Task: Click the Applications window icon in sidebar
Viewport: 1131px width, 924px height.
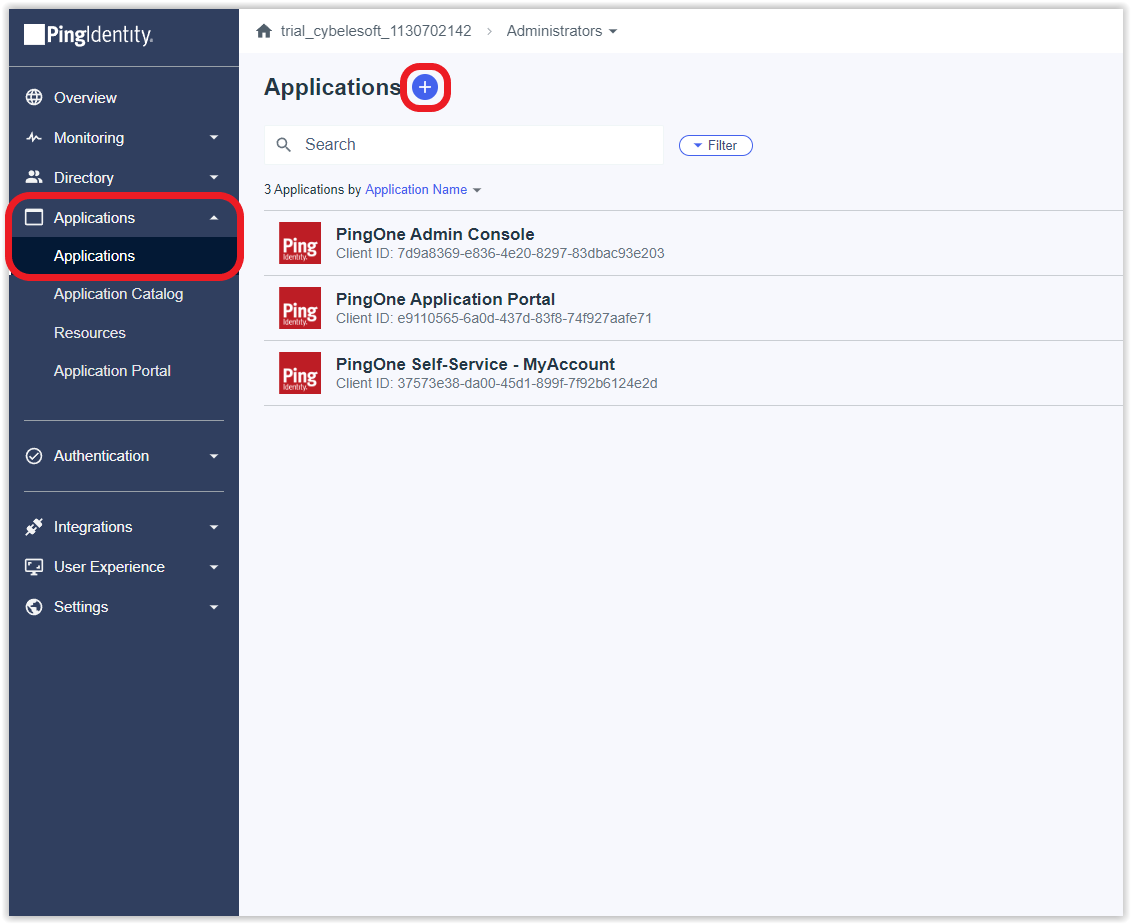Action: pos(34,217)
